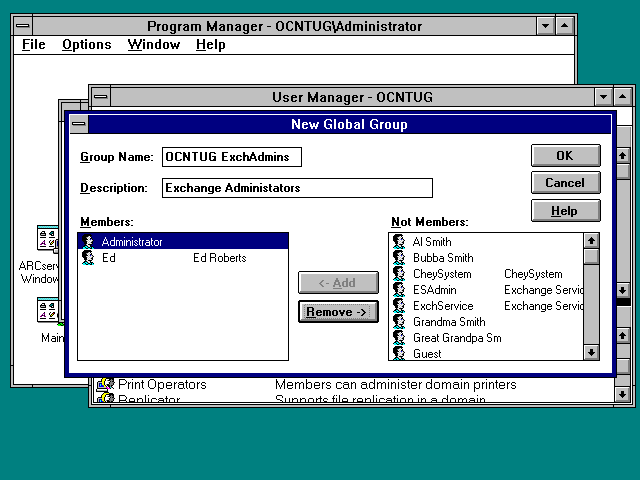Image resolution: width=640 pixels, height=480 pixels.
Task: Select Great Grandpa Sm in the Not Members list
Action: (x=457, y=338)
